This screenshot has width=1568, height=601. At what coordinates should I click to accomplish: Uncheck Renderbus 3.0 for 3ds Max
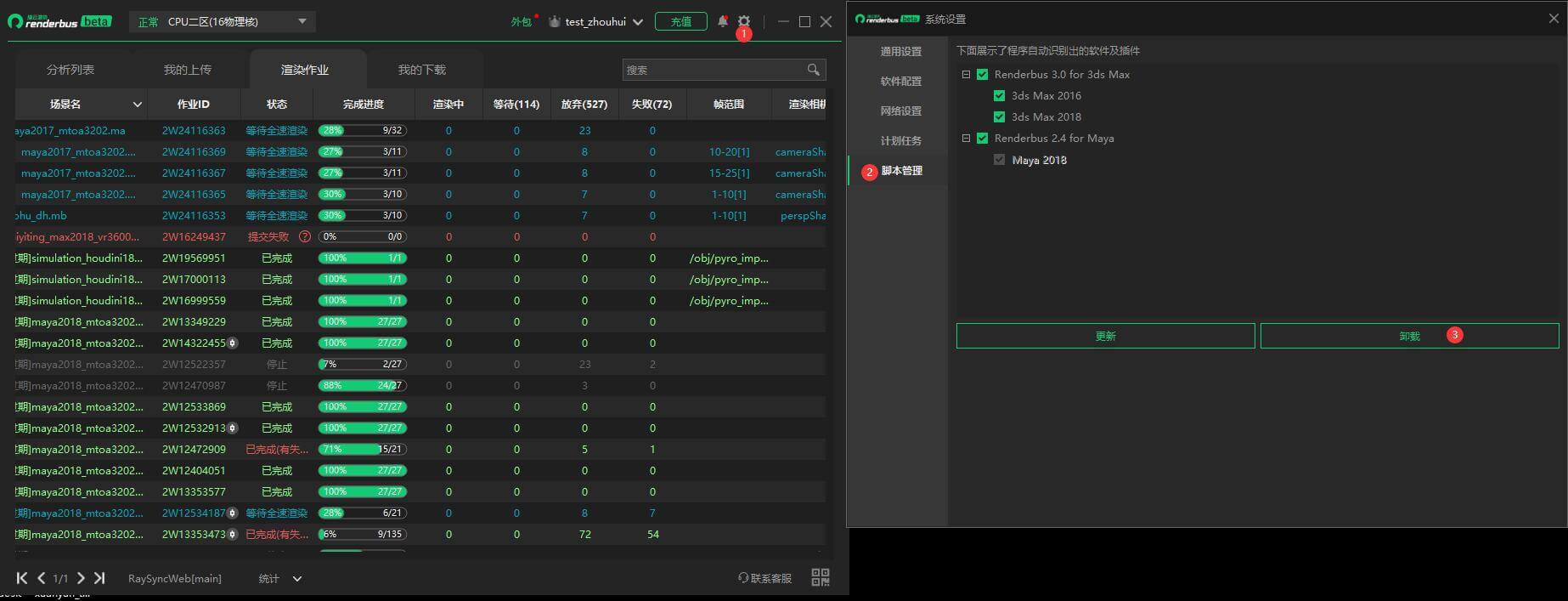click(983, 75)
